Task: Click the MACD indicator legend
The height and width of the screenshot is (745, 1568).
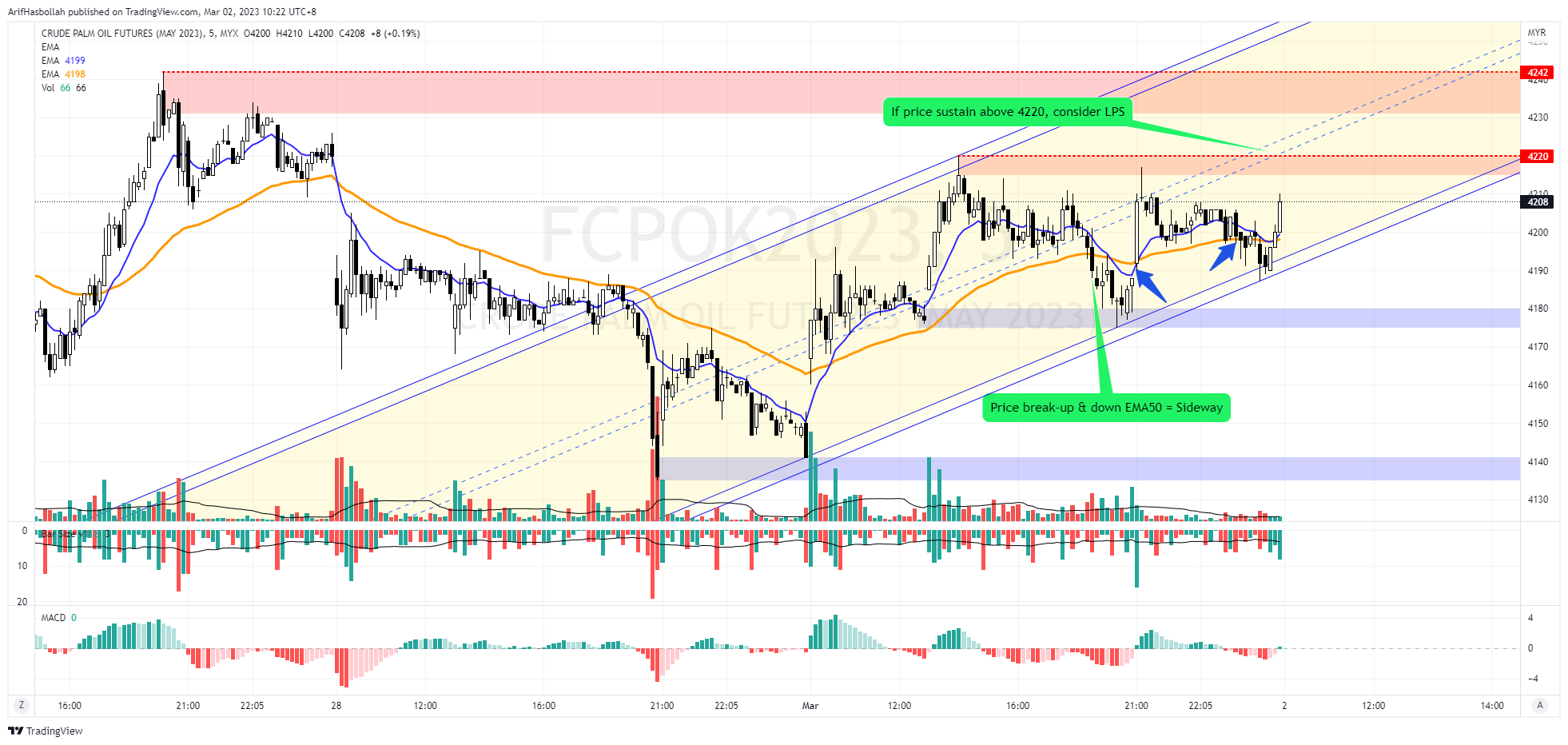Action: pyautogui.click(x=59, y=618)
